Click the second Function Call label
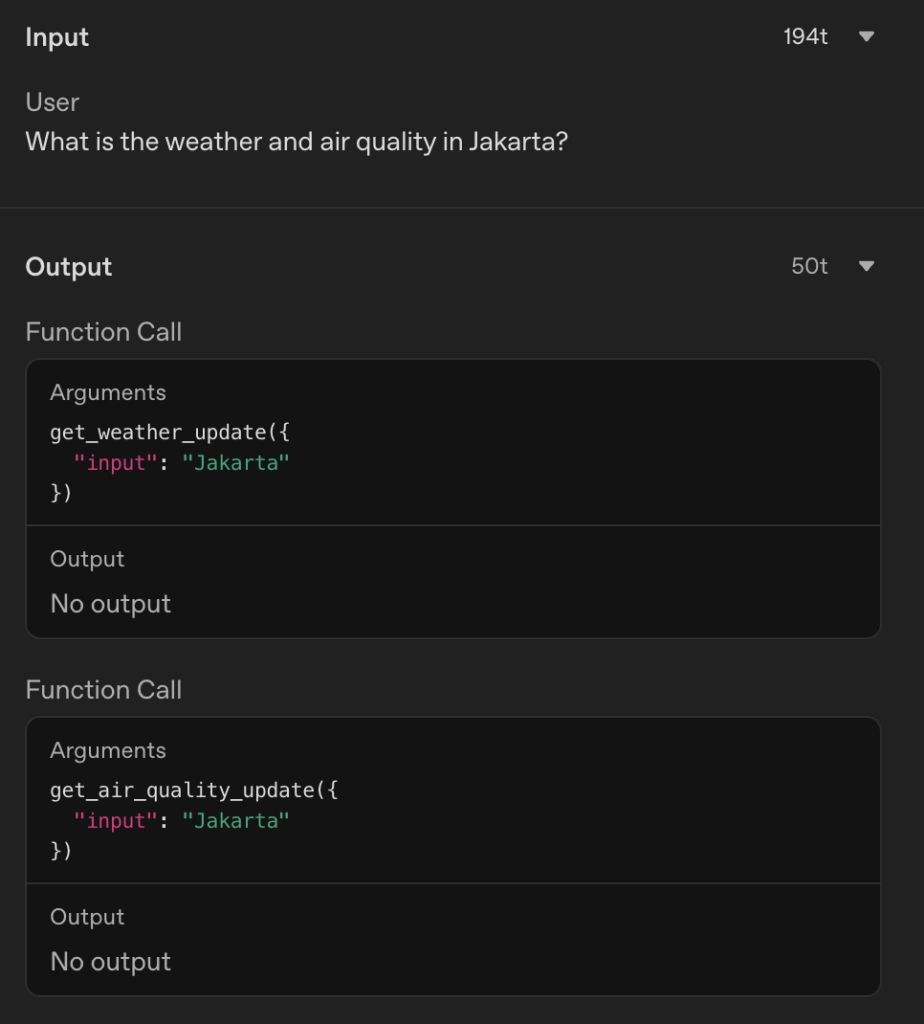The image size is (924, 1024). (x=104, y=690)
